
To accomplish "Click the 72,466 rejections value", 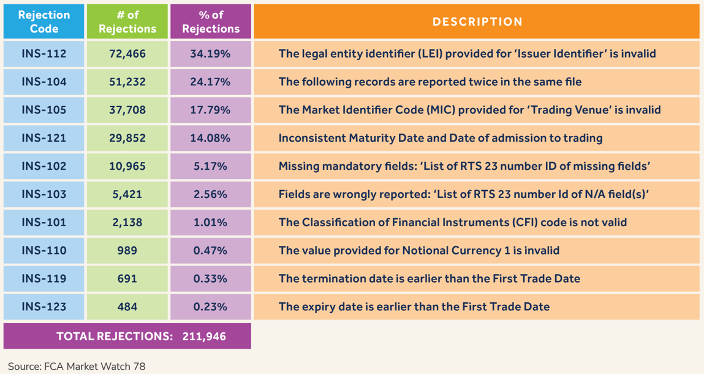I will [127, 54].
